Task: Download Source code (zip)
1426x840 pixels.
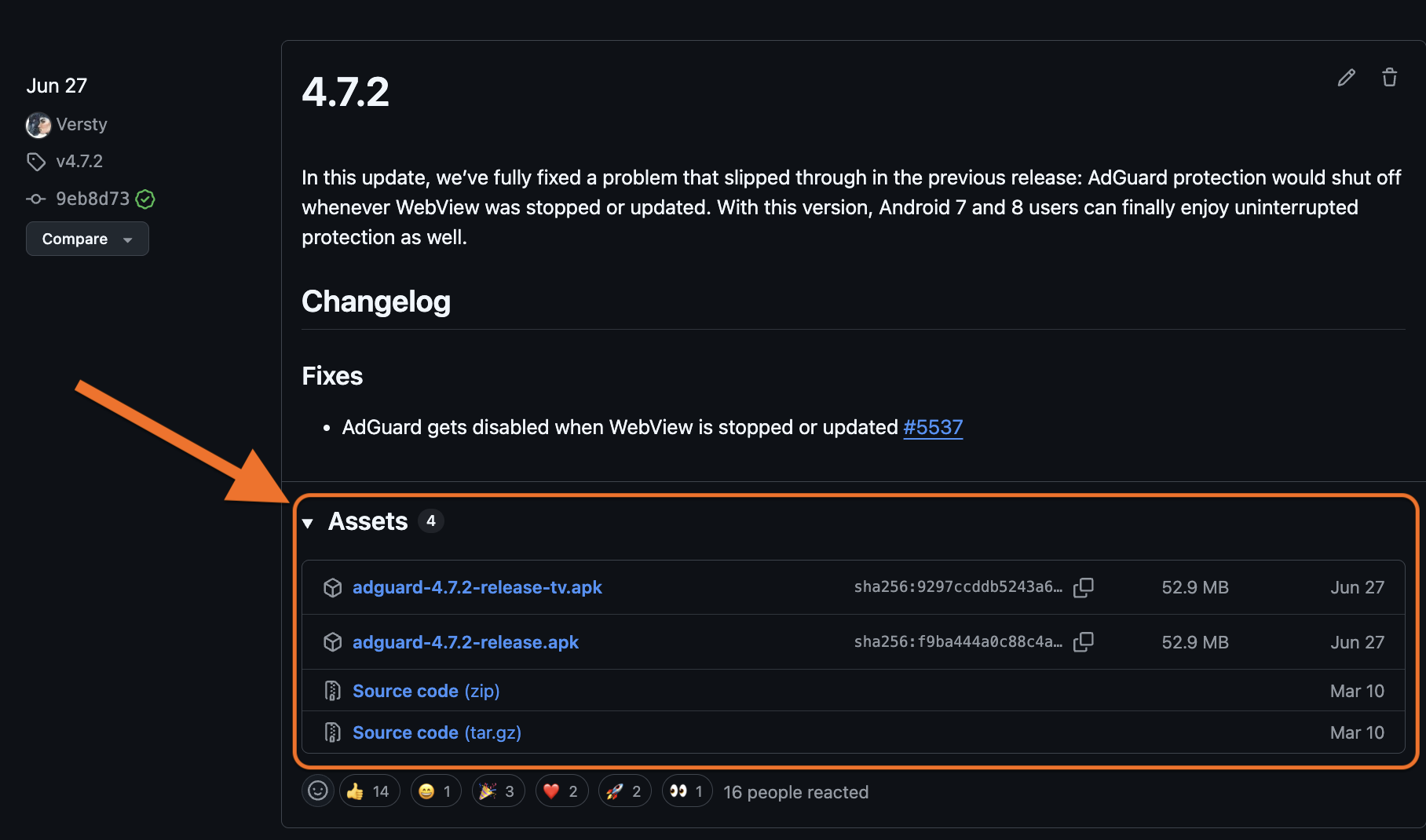Action: click(426, 691)
